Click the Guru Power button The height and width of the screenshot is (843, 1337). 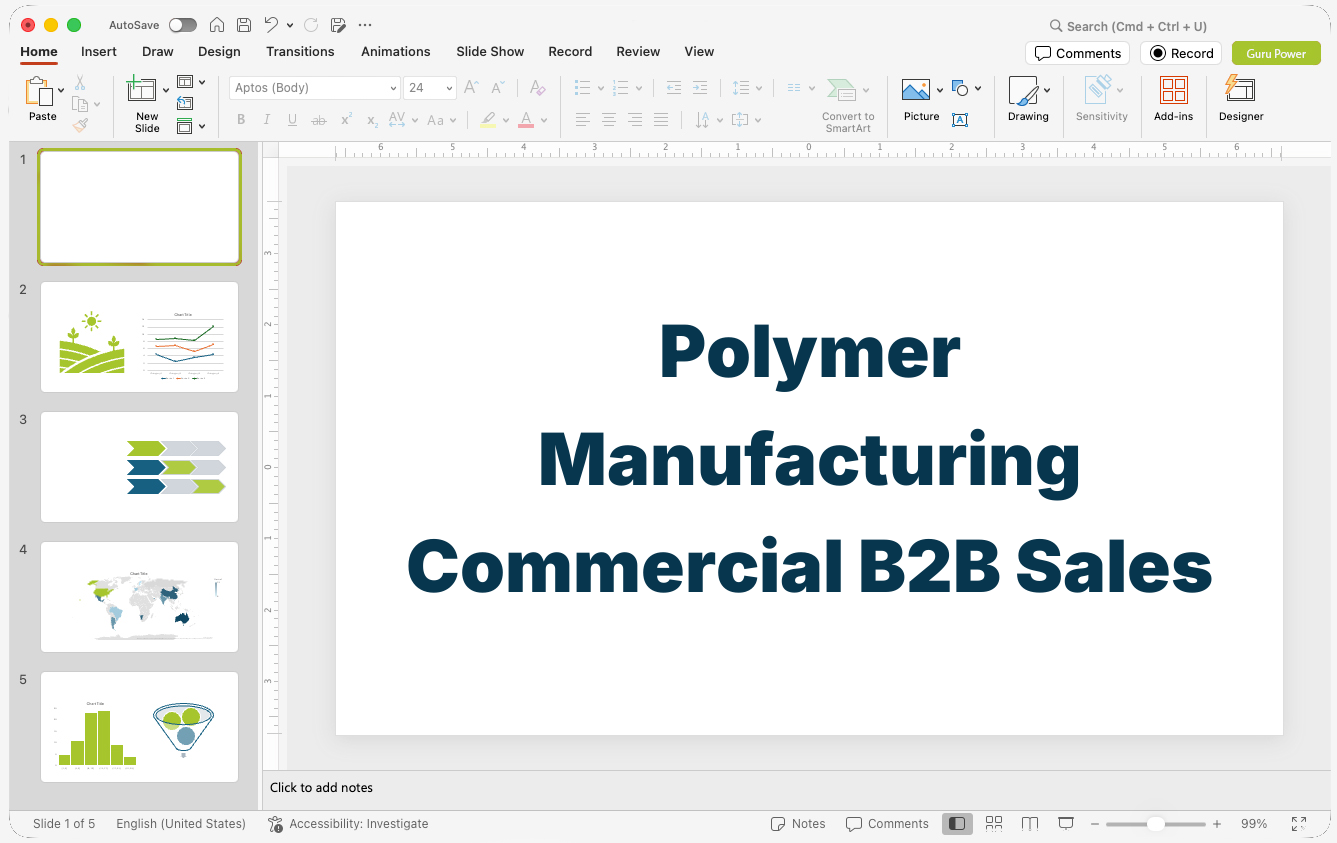click(x=1276, y=53)
